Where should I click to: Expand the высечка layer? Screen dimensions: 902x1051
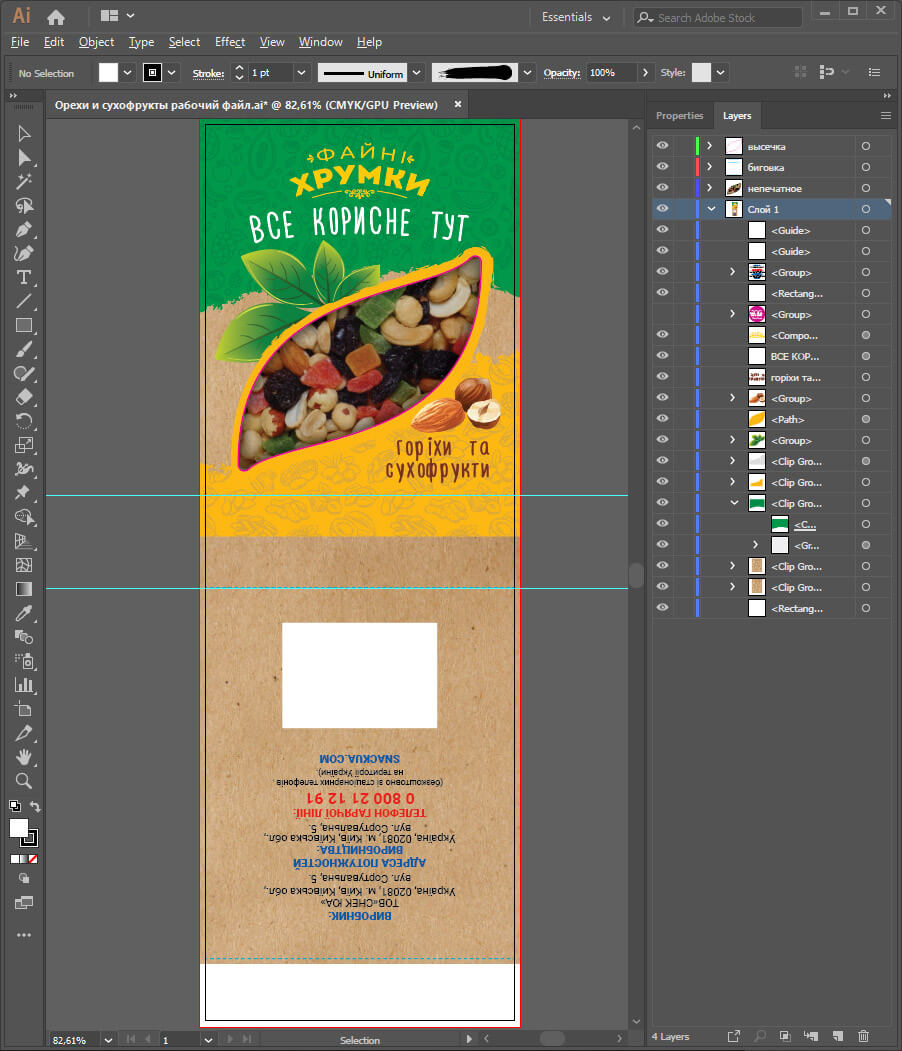click(x=710, y=145)
